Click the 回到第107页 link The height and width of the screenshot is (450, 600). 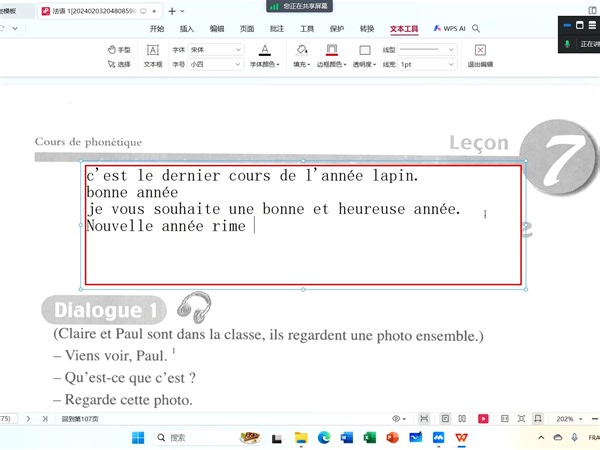[80, 419]
